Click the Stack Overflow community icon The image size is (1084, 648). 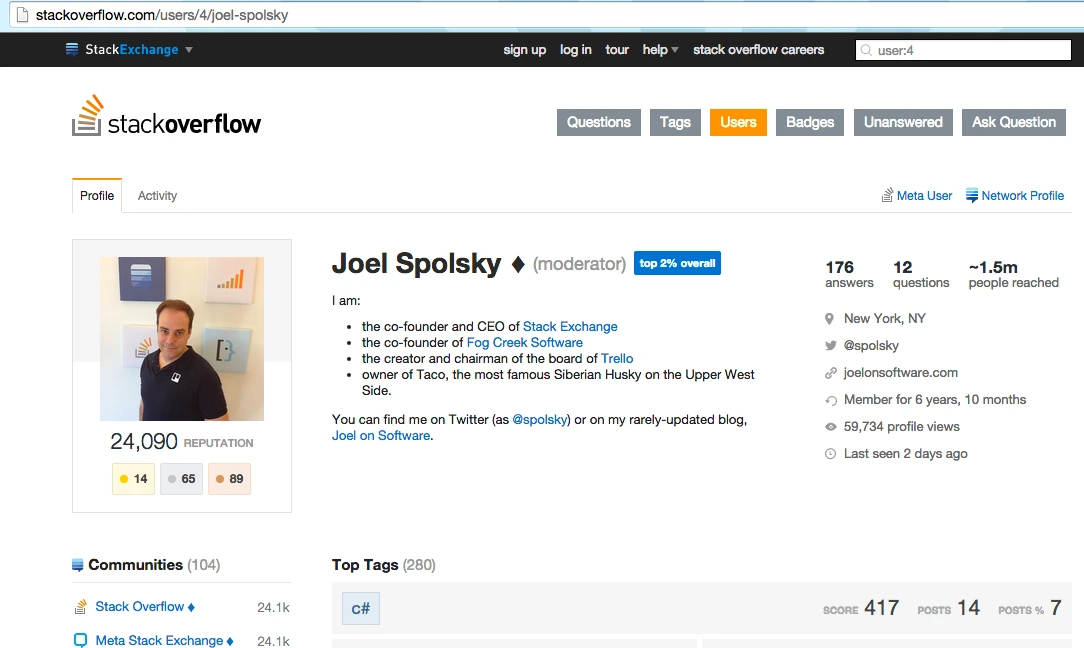(x=80, y=607)
